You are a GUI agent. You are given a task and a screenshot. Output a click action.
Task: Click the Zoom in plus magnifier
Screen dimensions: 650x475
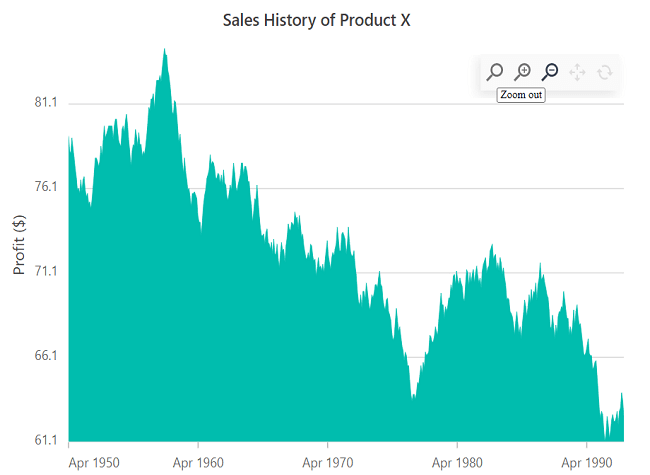[x=522, y=72]
